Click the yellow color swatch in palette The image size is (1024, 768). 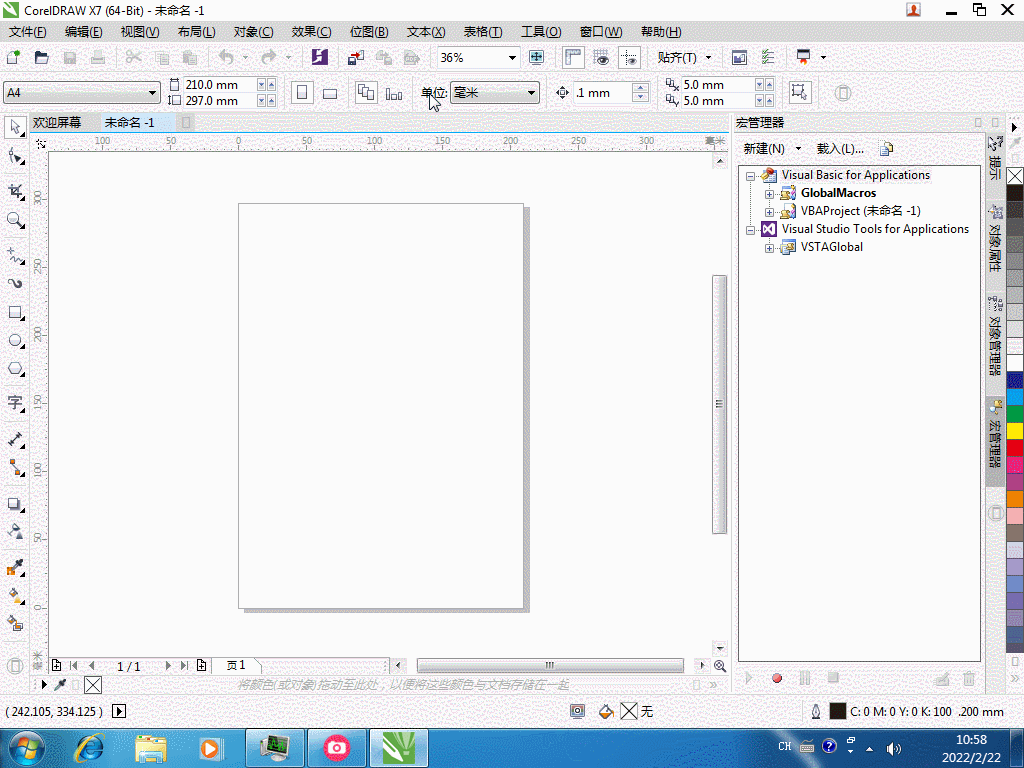coord(1015,431)
